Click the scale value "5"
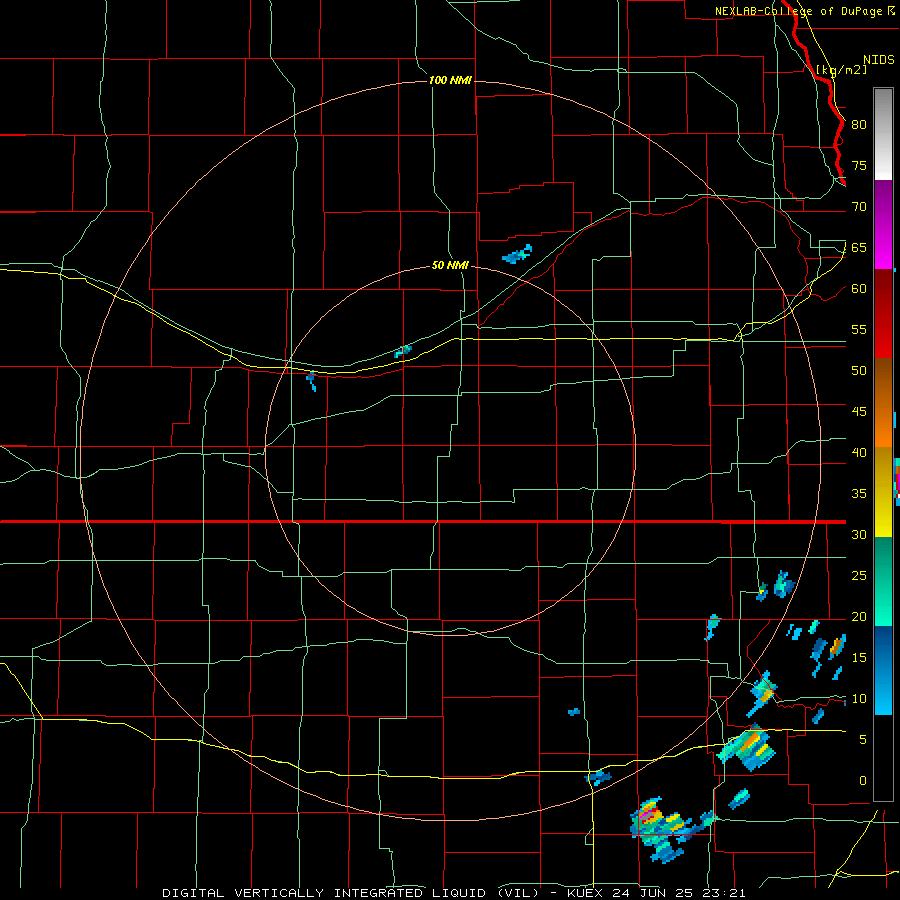 click(863, 739)
